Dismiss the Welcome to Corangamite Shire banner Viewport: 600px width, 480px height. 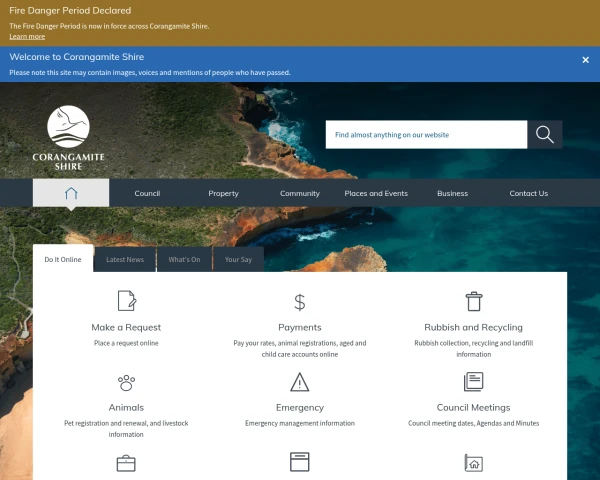(585, 60)
